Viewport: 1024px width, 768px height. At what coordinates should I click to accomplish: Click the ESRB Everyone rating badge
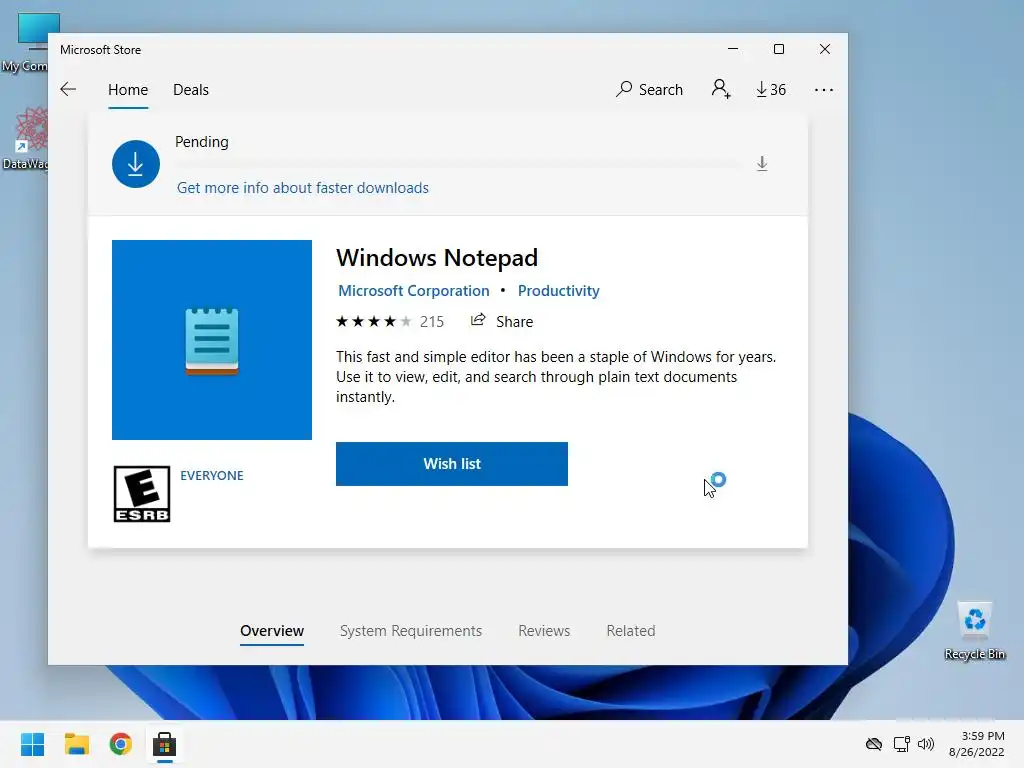point(142,494)
